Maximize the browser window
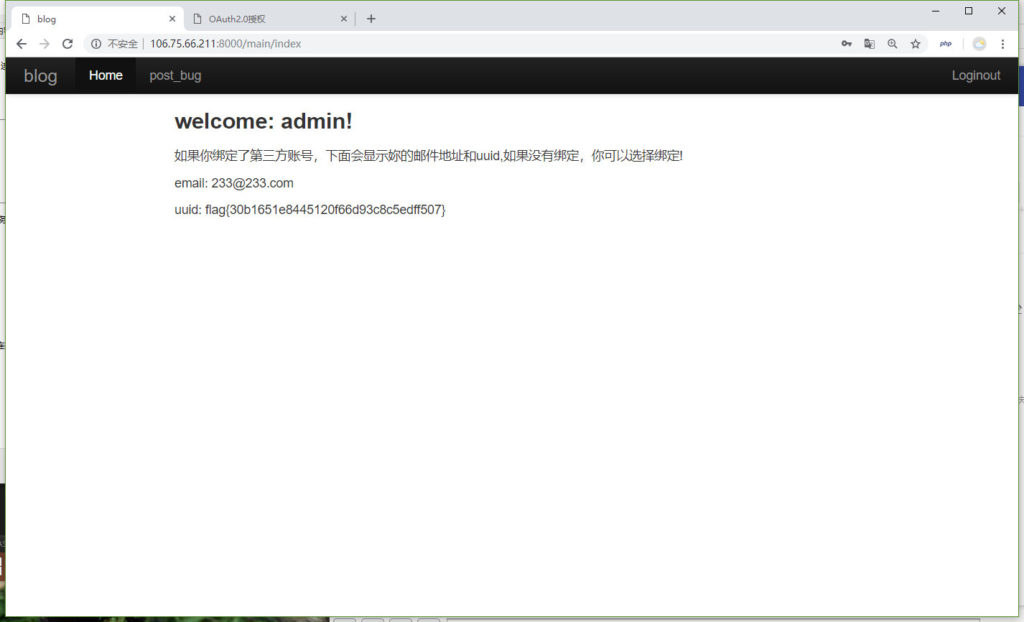 [969, 11]
